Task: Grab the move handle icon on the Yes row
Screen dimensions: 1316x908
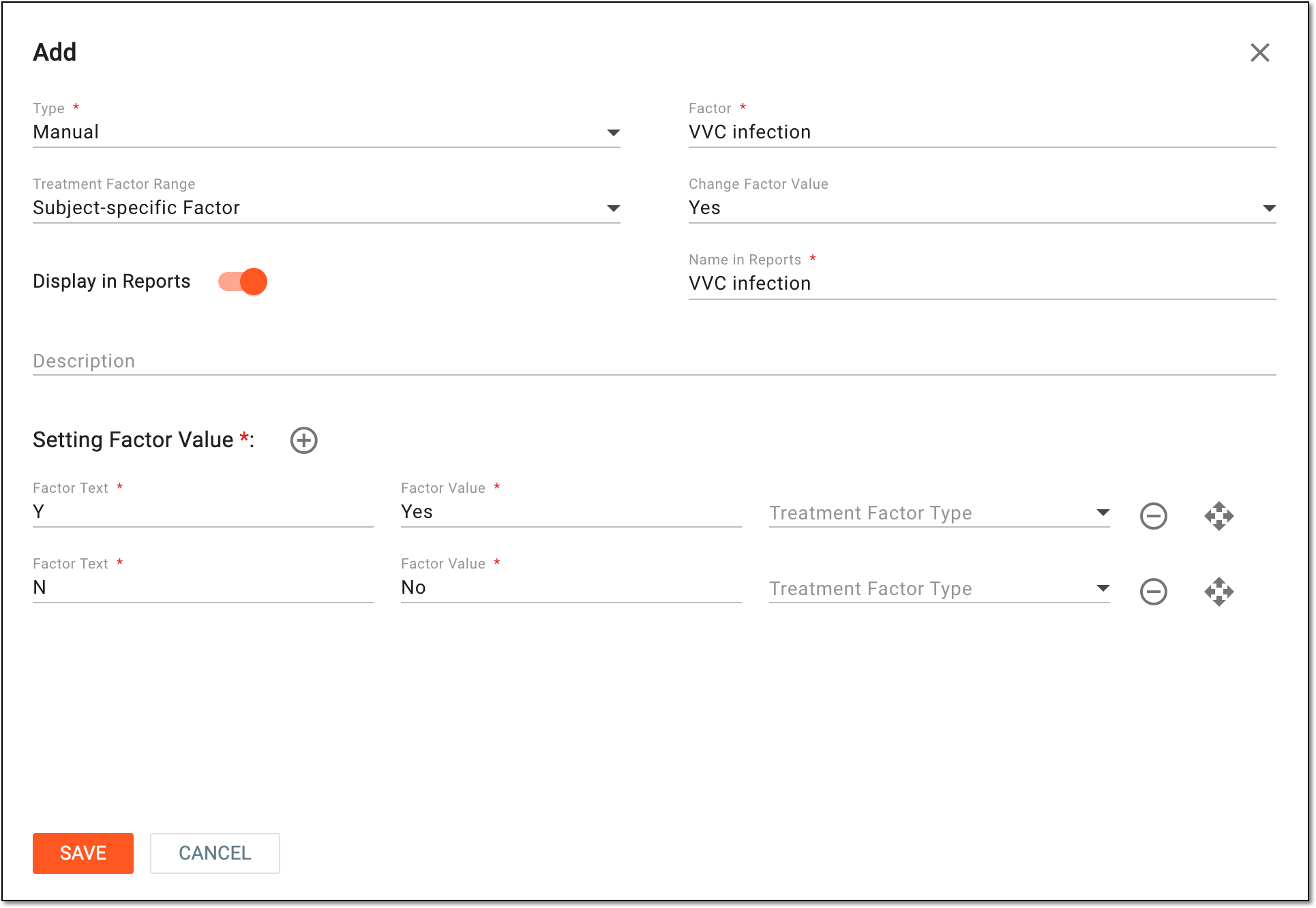Action: (x=1219, y=516)
